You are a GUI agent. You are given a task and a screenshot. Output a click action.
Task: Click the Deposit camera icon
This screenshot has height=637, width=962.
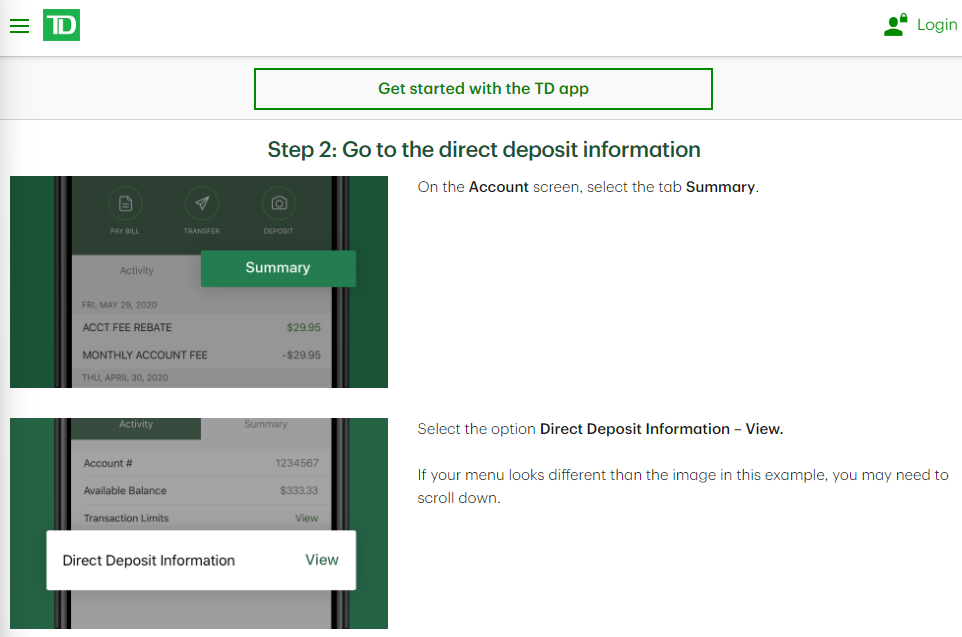click(x=279, y=204)
